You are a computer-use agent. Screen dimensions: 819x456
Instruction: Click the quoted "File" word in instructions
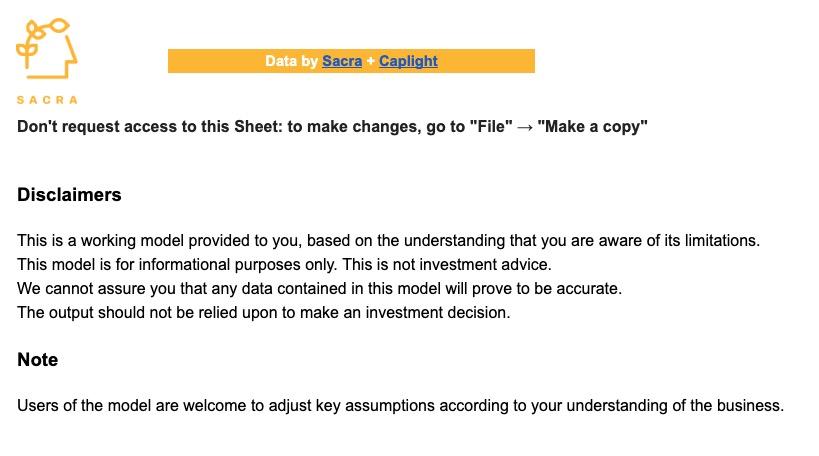coord(491,126)
